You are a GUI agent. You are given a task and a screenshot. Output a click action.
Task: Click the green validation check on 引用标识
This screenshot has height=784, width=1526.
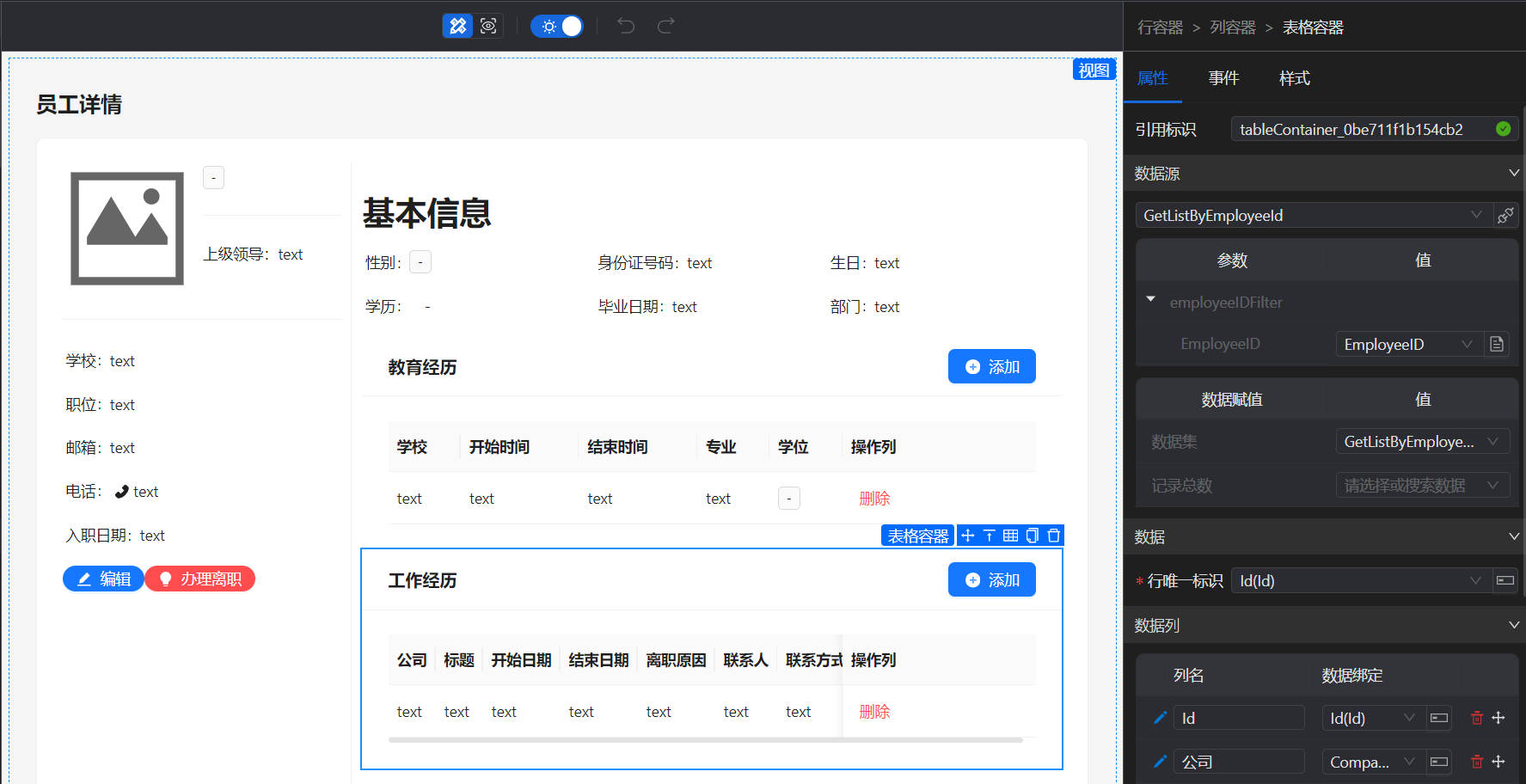tap(1503, 129)
